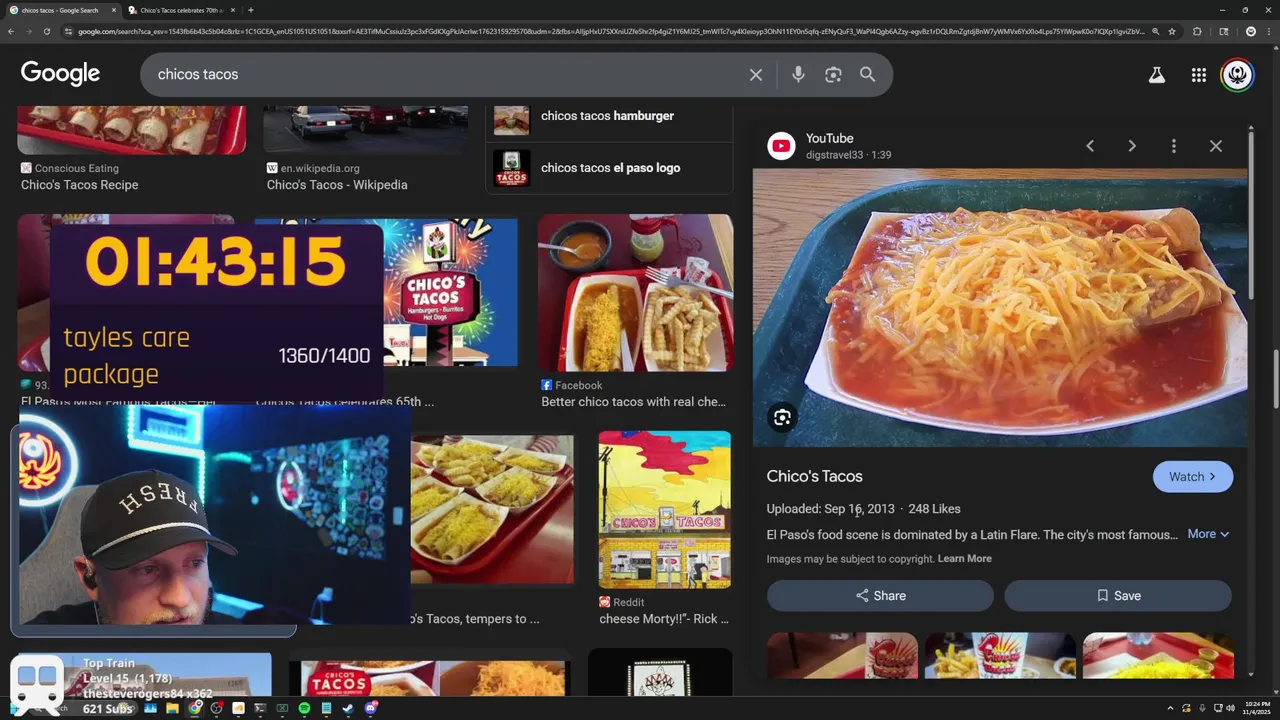Open the Chico's Tacos Recipe result

80,185
